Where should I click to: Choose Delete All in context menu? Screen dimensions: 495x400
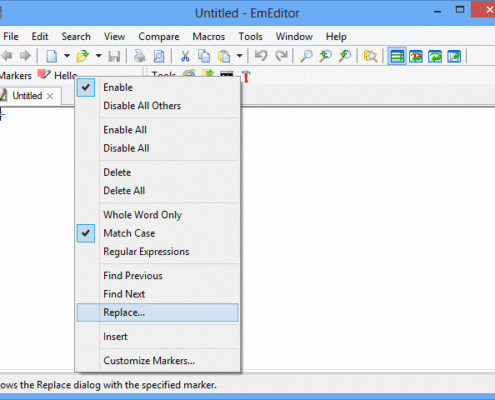[x=157, y=191]
